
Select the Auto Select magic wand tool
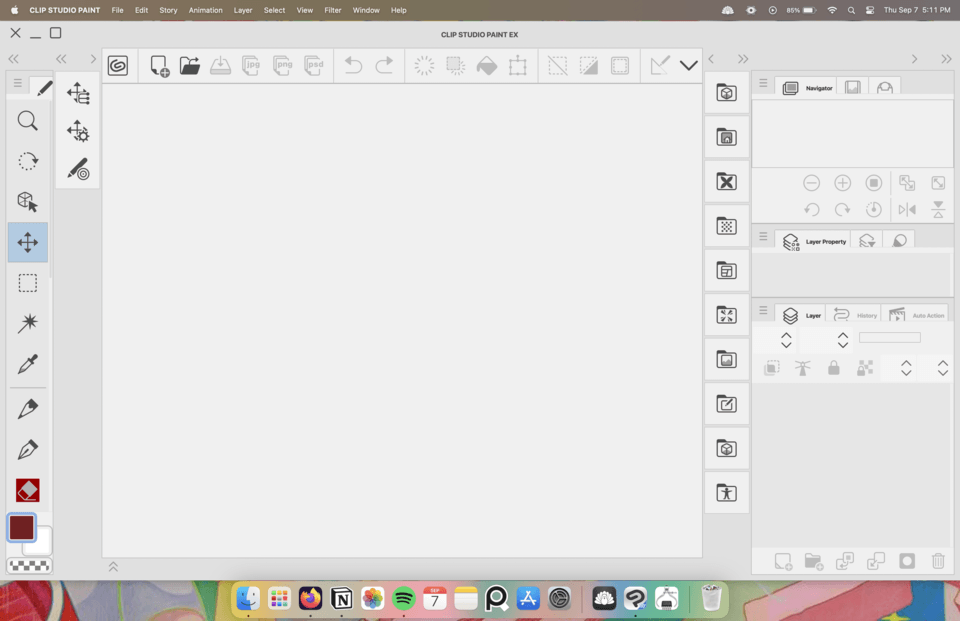tap(27, 322)
